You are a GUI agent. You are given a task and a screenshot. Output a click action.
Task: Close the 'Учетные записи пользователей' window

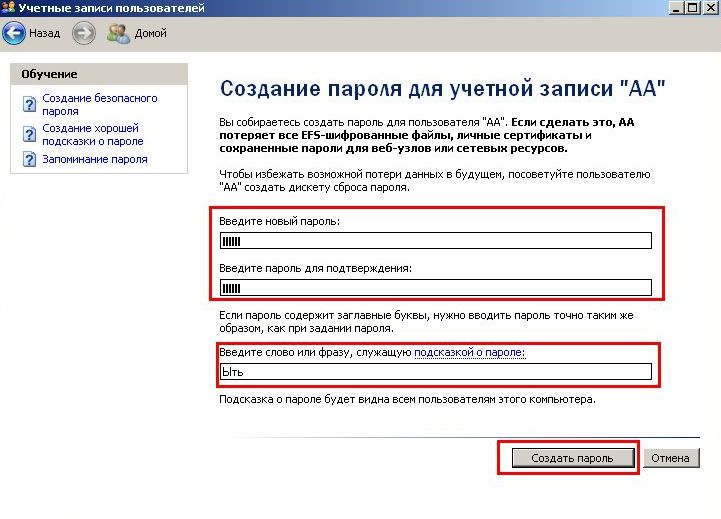tap(710, 8)
